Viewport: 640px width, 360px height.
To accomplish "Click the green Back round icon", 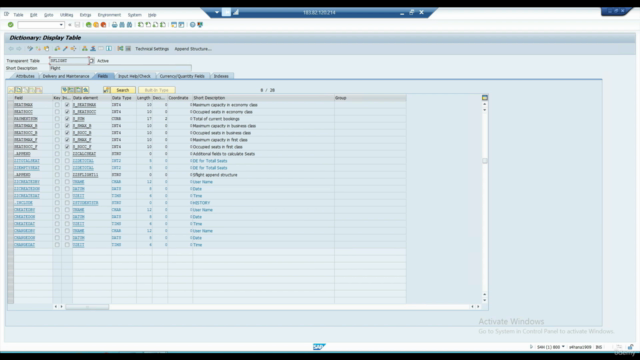I will coord(89,25).
